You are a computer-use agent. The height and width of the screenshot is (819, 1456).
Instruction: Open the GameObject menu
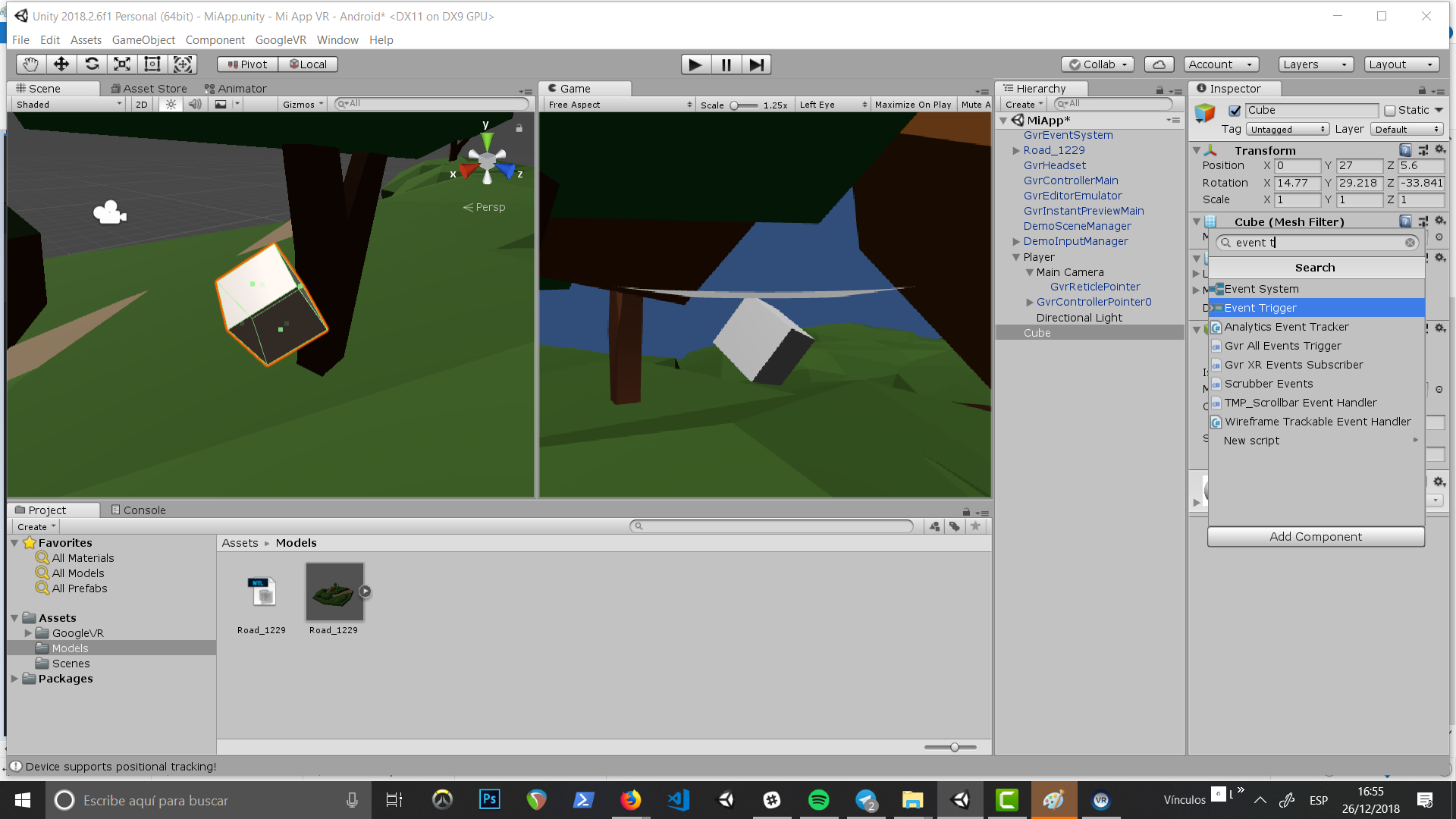[x=143, y=39]
